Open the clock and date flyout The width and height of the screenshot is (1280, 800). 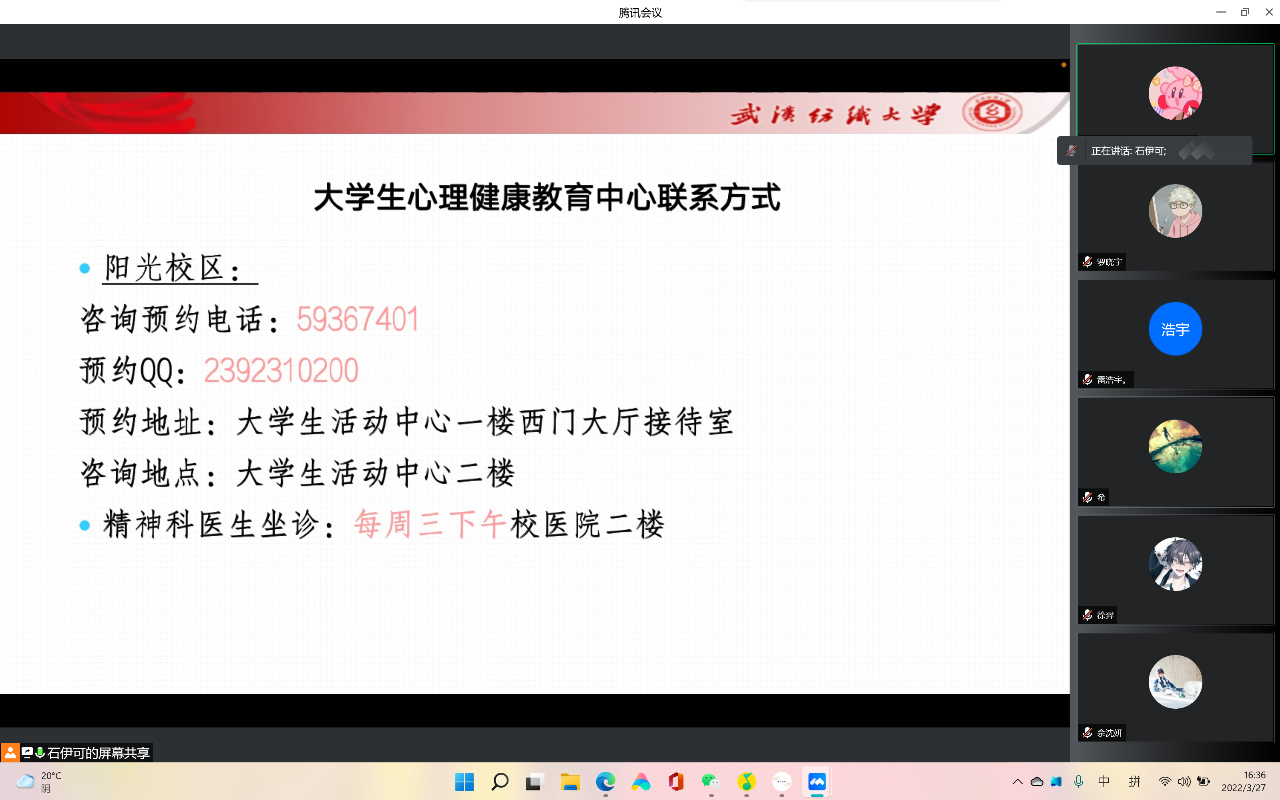(1254, 781)
